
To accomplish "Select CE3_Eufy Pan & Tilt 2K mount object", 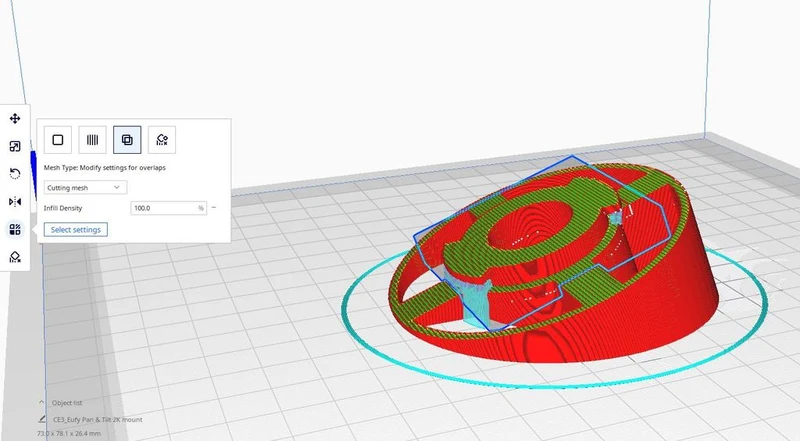I will click(x=97, y=420).
